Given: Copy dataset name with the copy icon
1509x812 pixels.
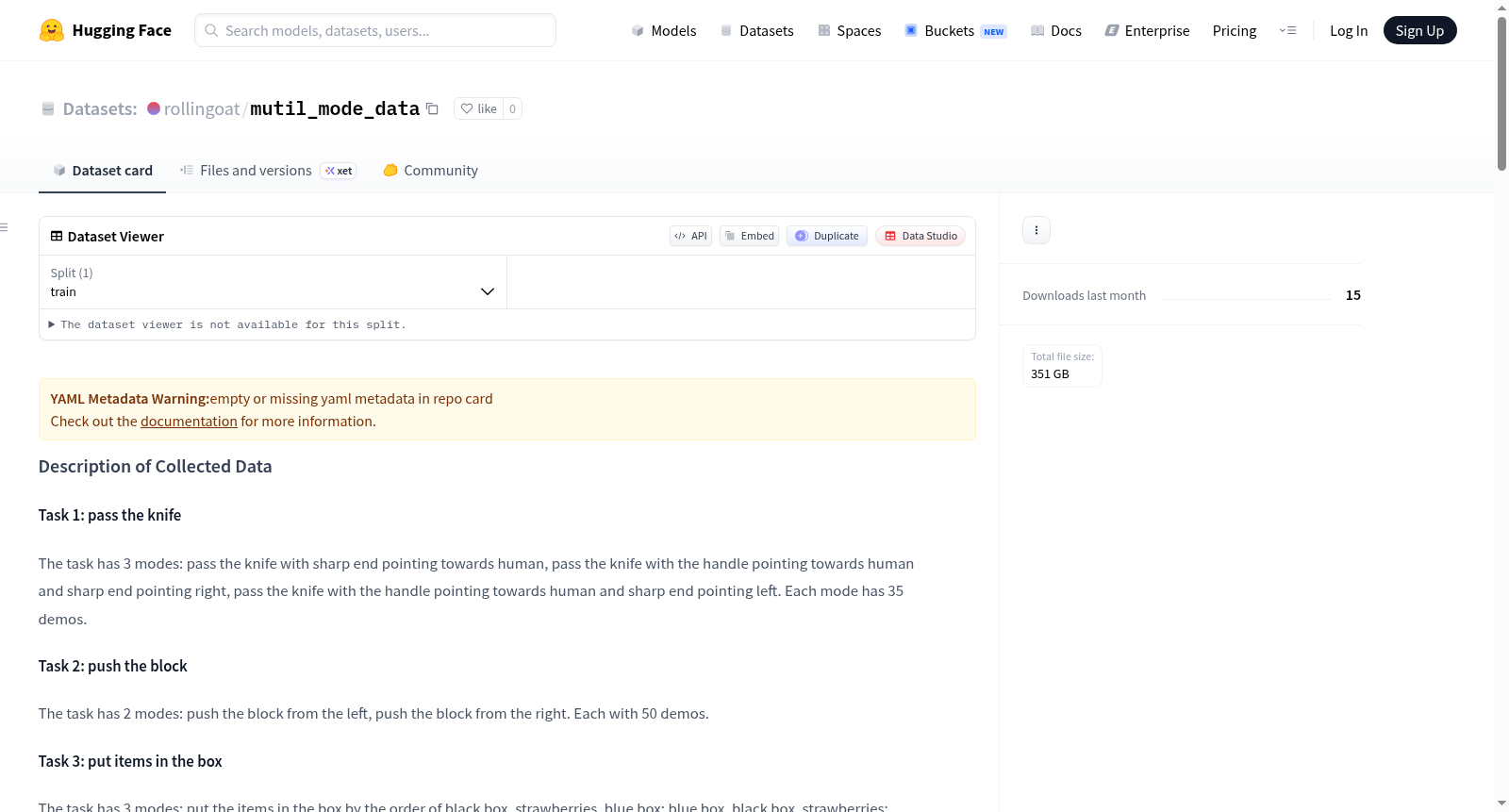Looking at the screenshot, I should 432,108.
